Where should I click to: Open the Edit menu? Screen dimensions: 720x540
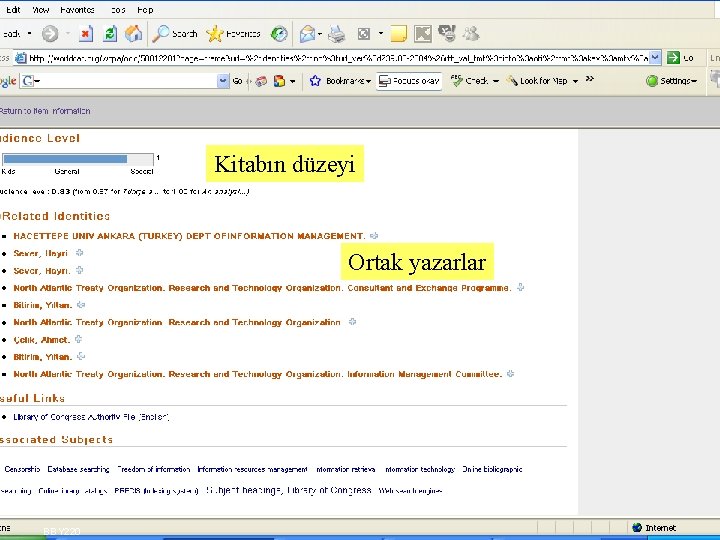pyautogui.click(x=13, y=10)
